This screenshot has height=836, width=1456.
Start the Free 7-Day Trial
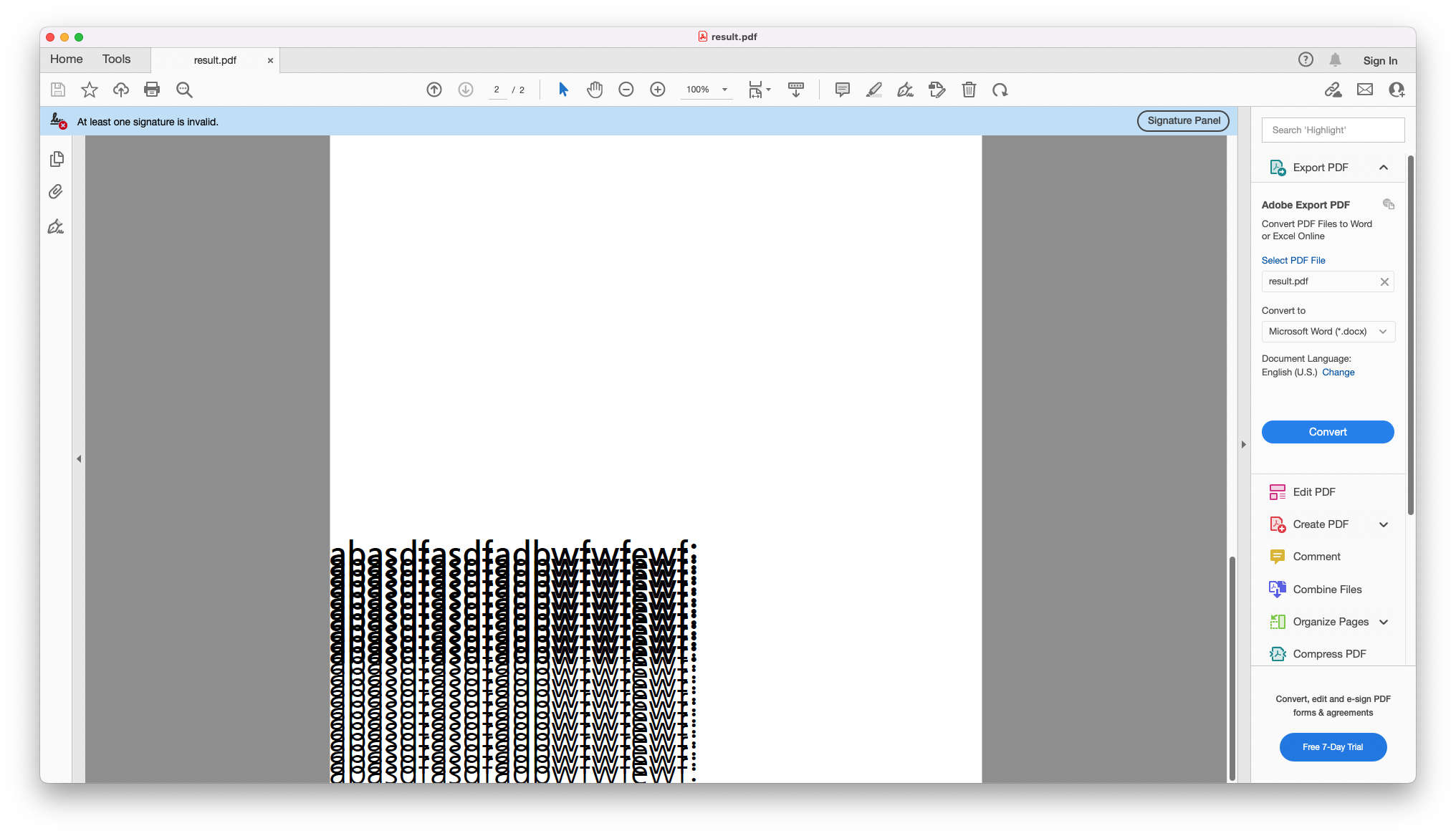coord(1333,747)
